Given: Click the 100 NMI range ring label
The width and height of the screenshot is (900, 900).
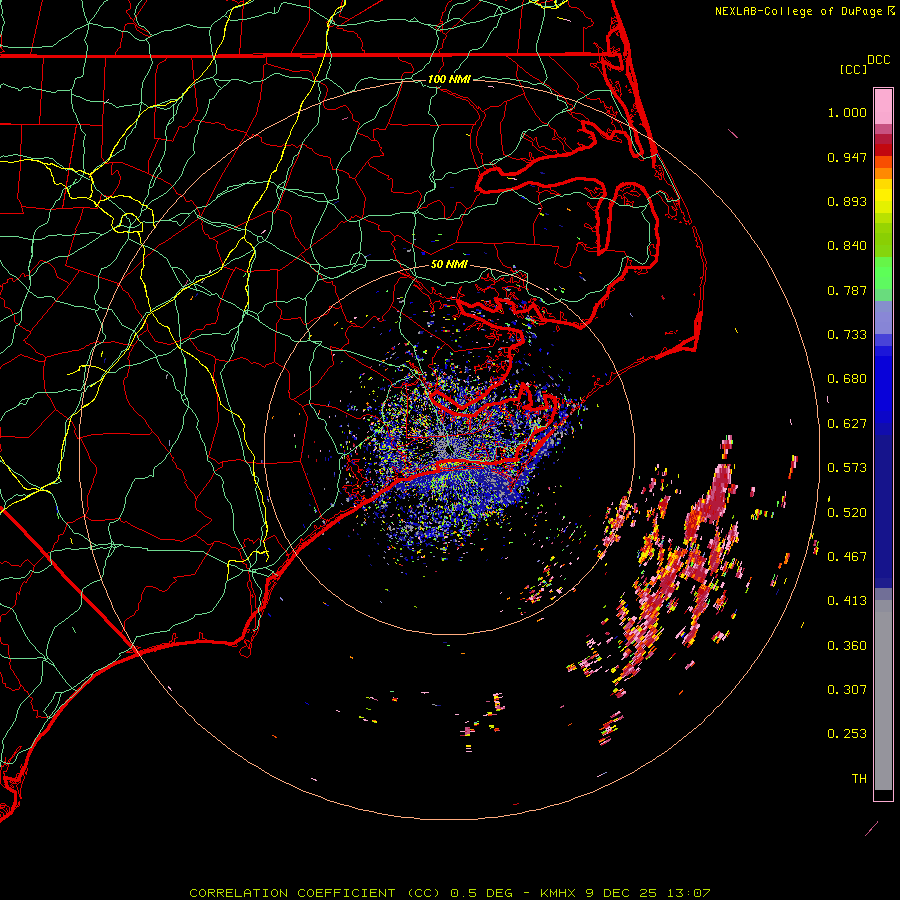Looking at the screenshot, I should (x=449, y=79).
